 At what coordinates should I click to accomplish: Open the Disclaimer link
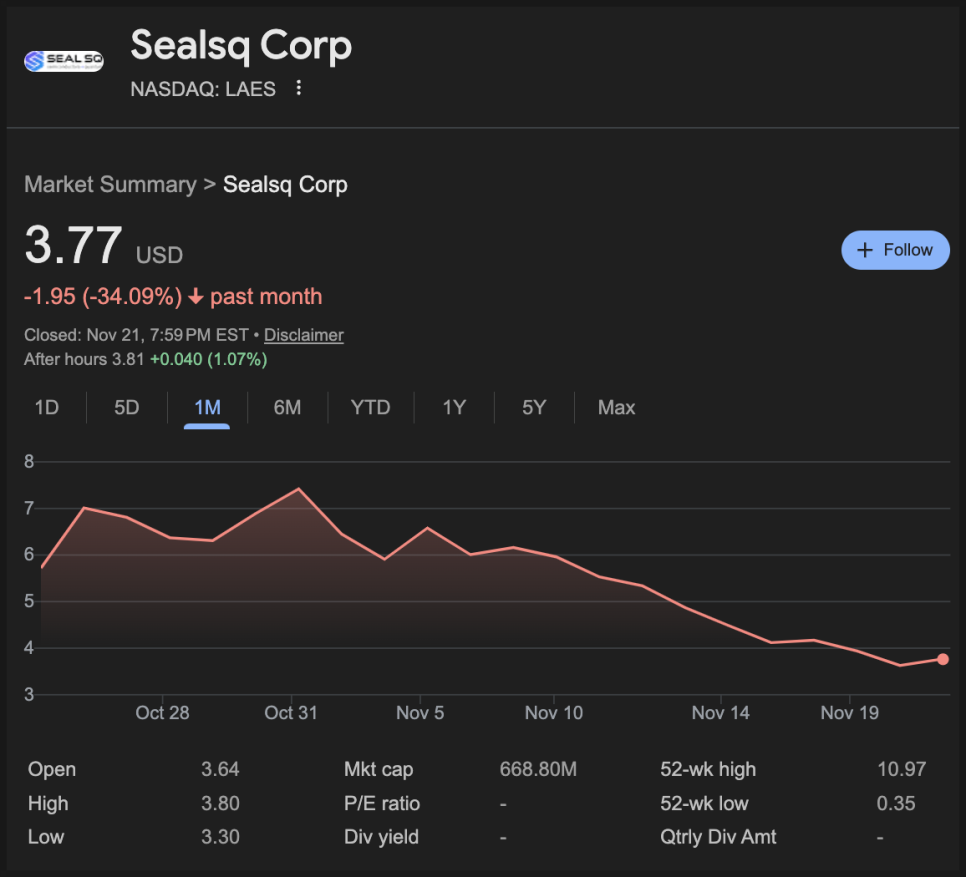[303, 335]
